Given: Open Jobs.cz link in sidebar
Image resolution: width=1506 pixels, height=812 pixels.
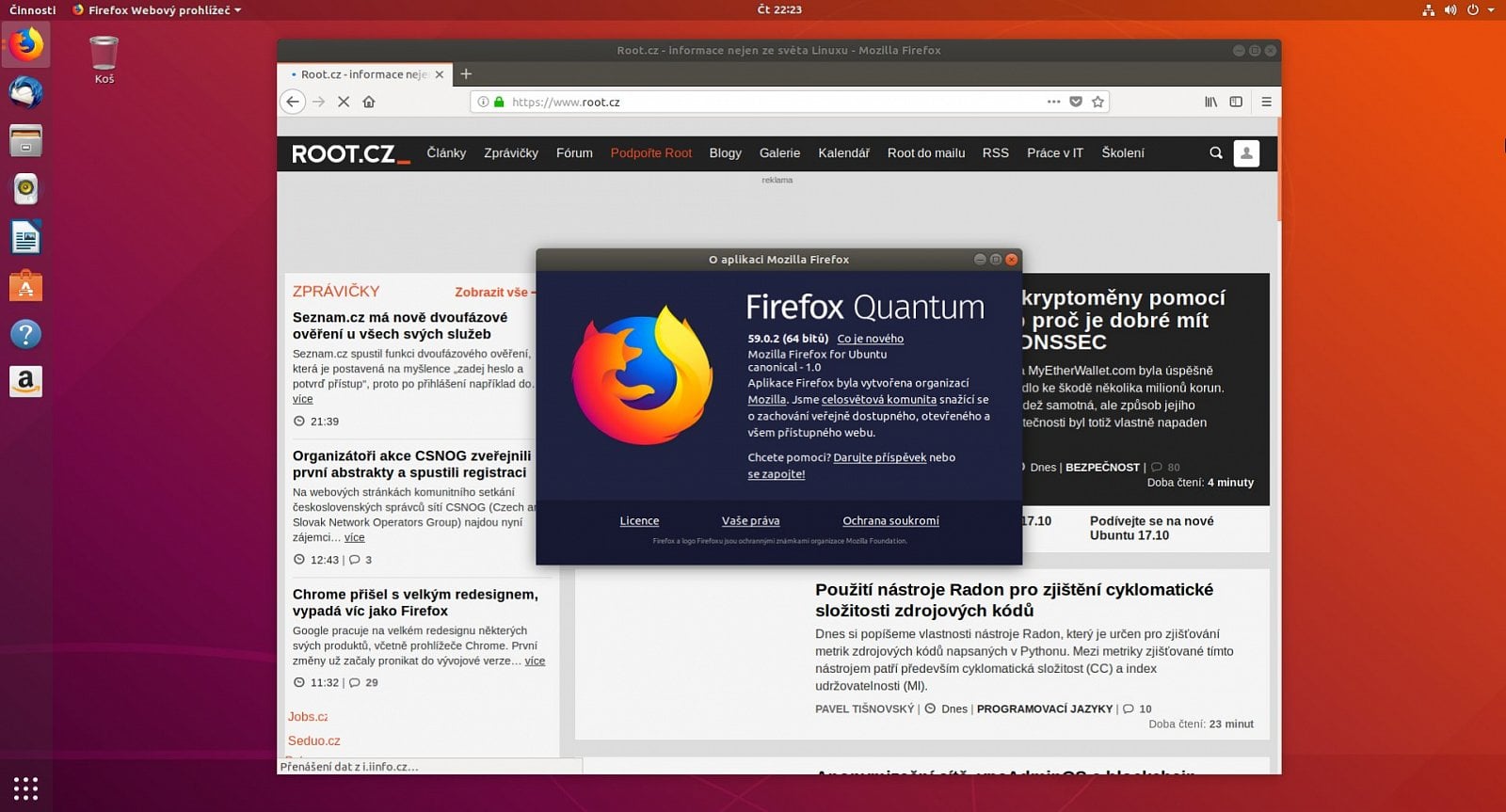Looking at the screenshot, I should click(308, 716).
